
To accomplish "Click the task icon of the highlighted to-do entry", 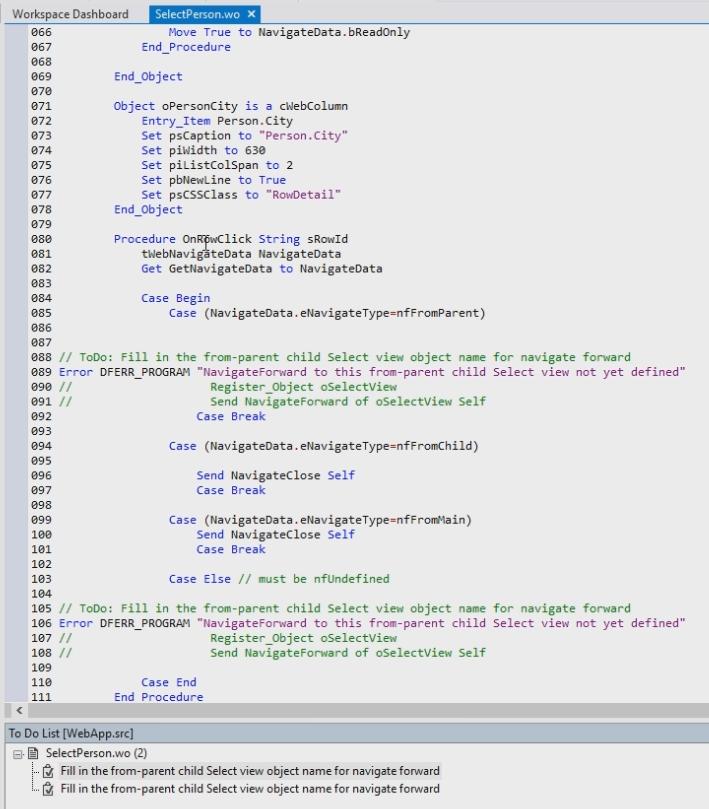I will (47, 771).
